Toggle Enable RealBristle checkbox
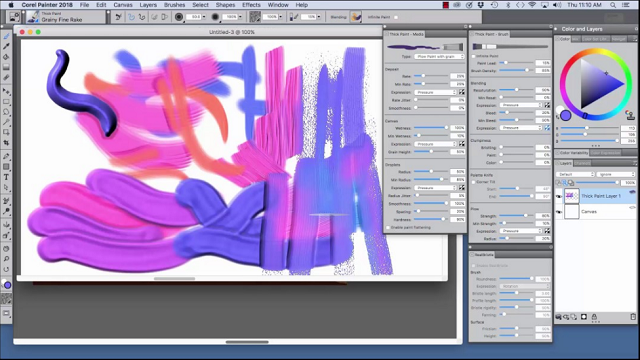Screen dimensions: 640x360 click(x=474, y=265)
